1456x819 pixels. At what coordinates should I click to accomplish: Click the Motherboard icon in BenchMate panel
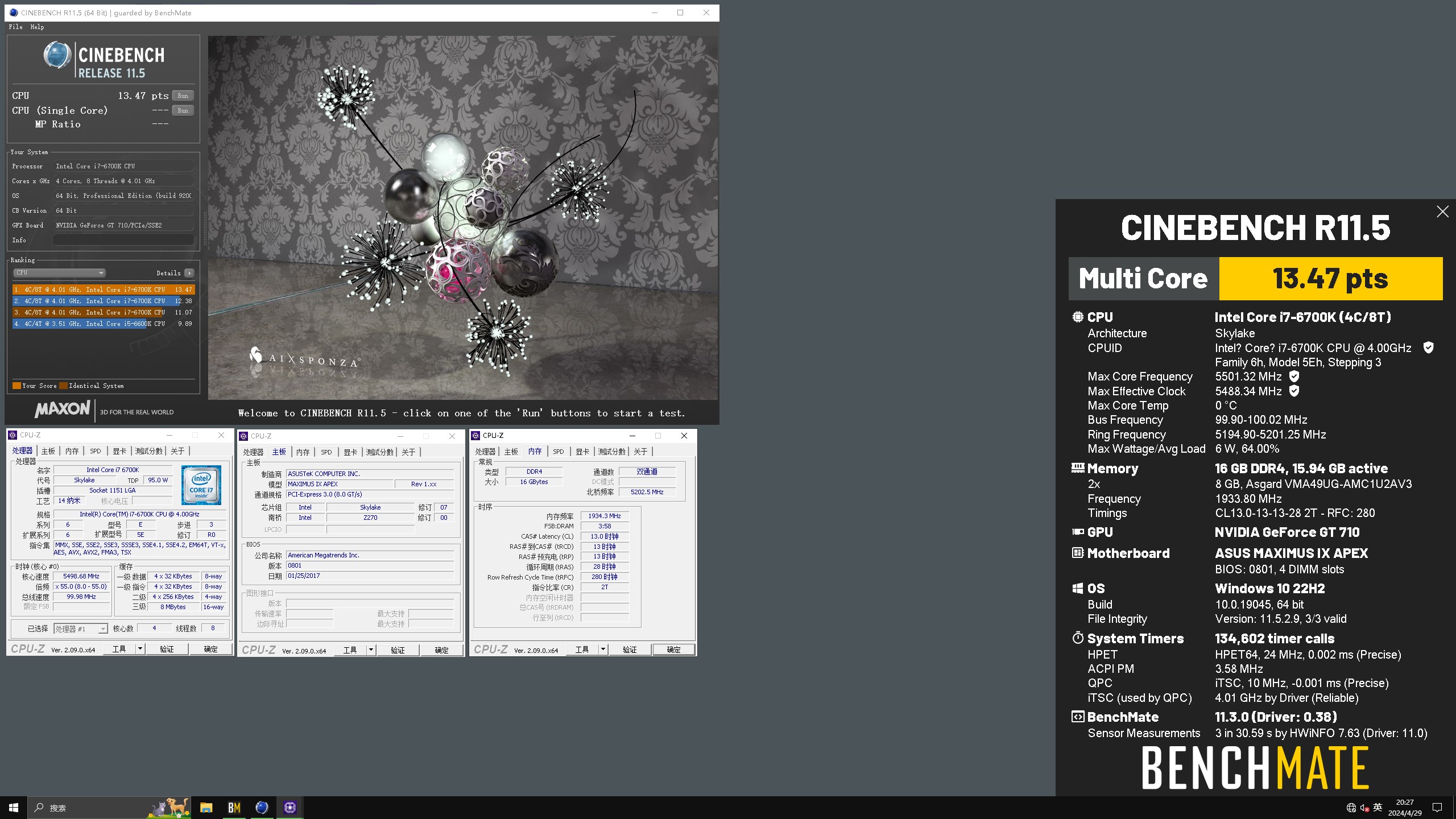[x=1078, y=552]
